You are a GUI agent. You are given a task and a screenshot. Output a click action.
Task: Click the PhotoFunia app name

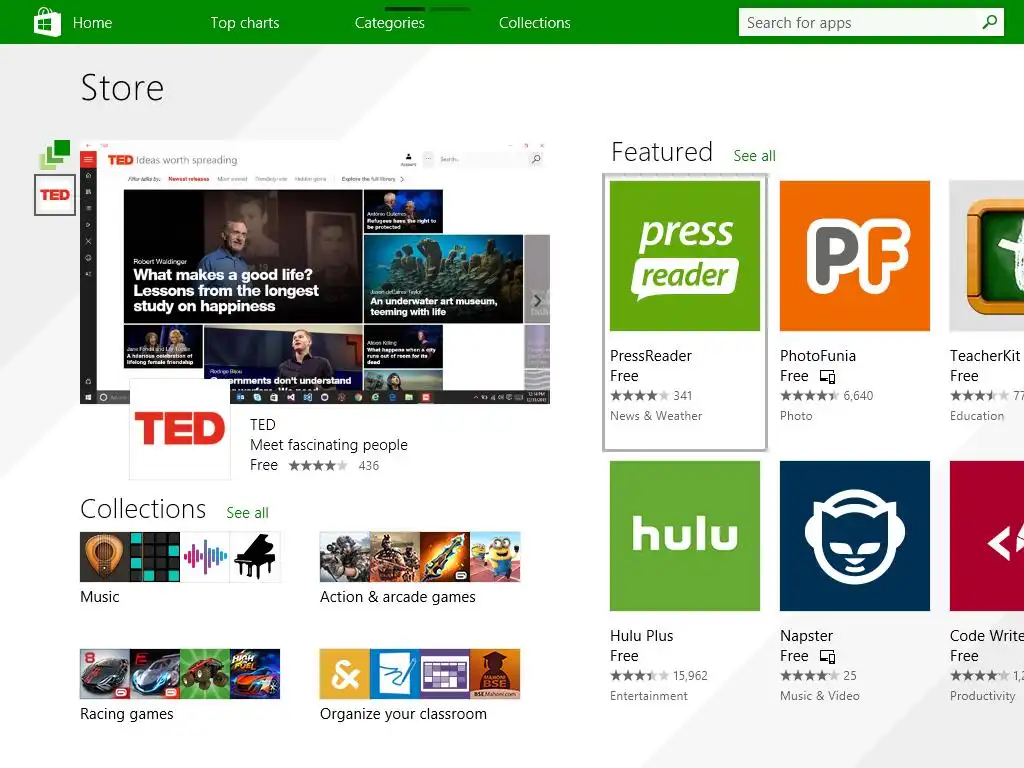pos(818,356)
